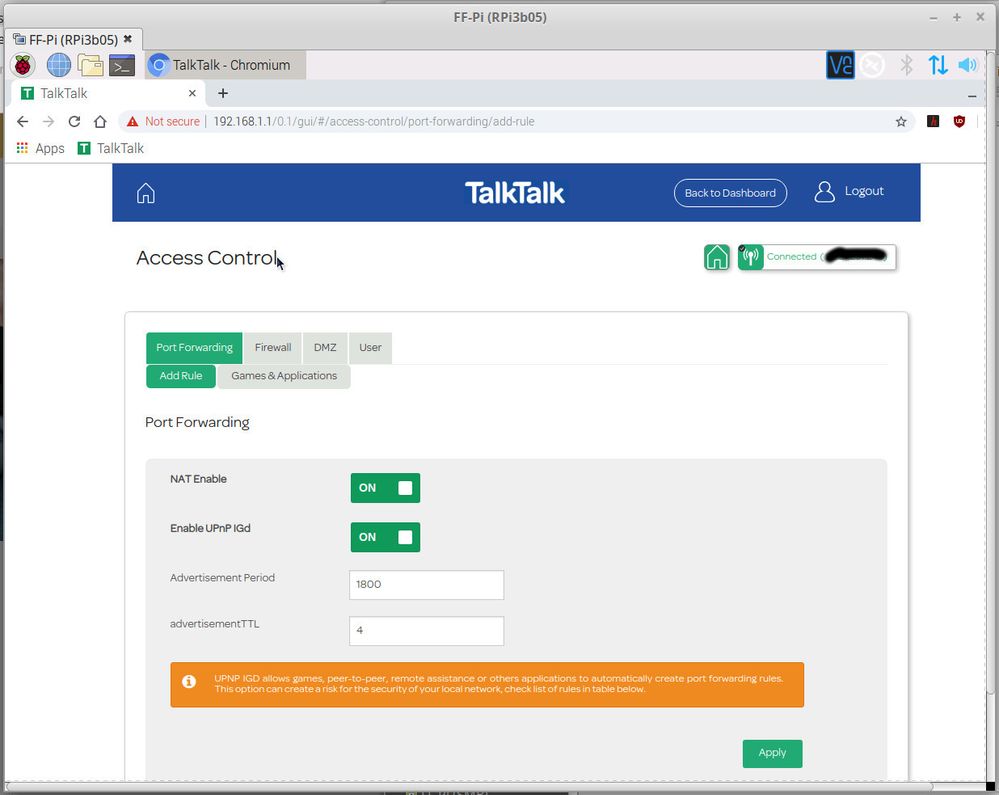Screen dimensions: 999x795
Task: Click the Back to Dashboard button
Action: point(730,193)
